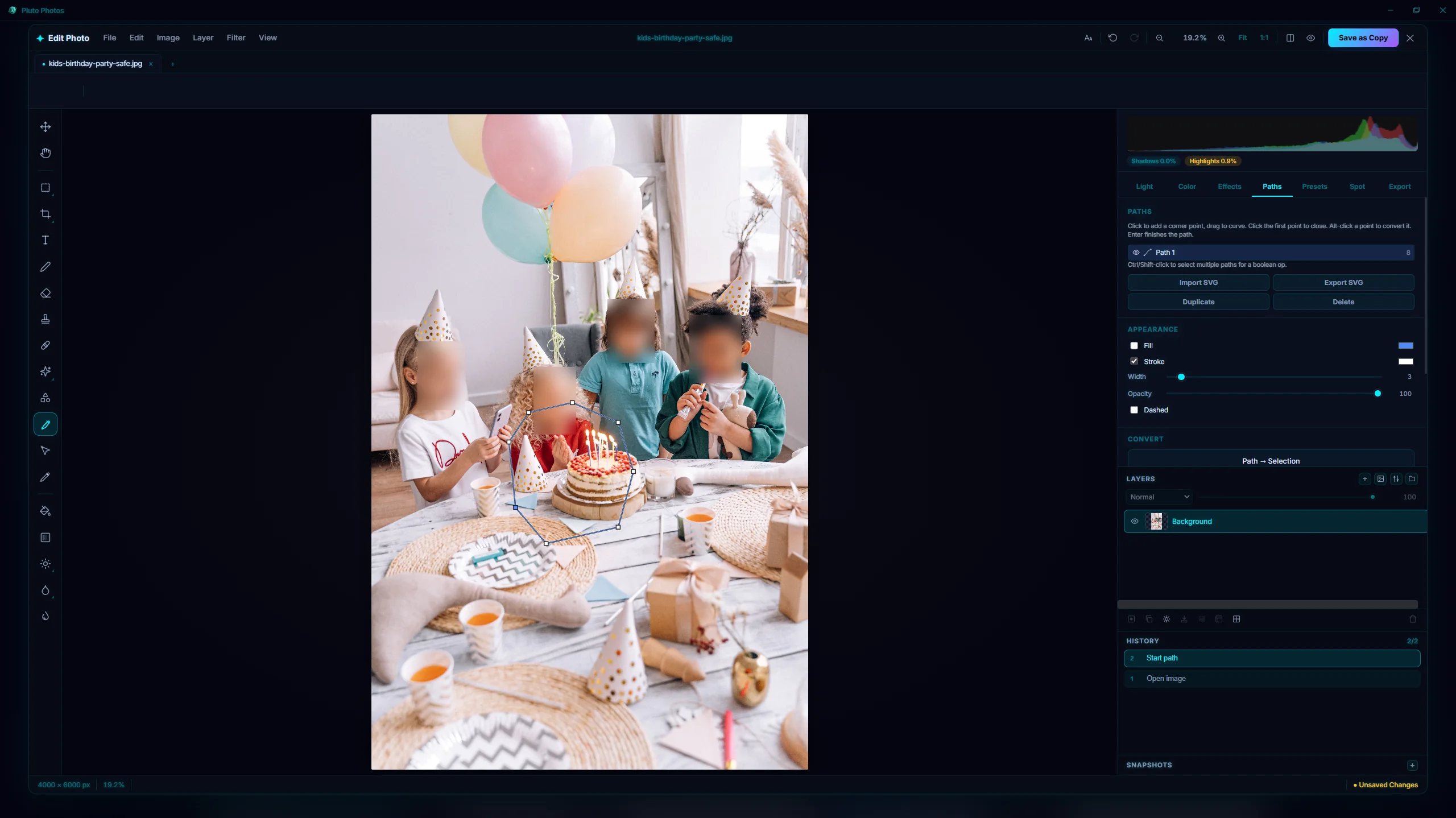This screenshot has height=818, width=1456.
Task: Open the File menu
Action: (110, 38)
